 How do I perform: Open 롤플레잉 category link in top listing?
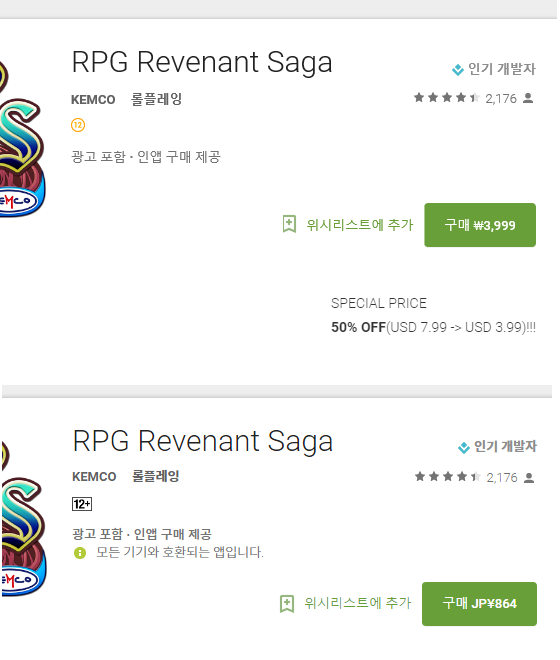coord(156,99)
